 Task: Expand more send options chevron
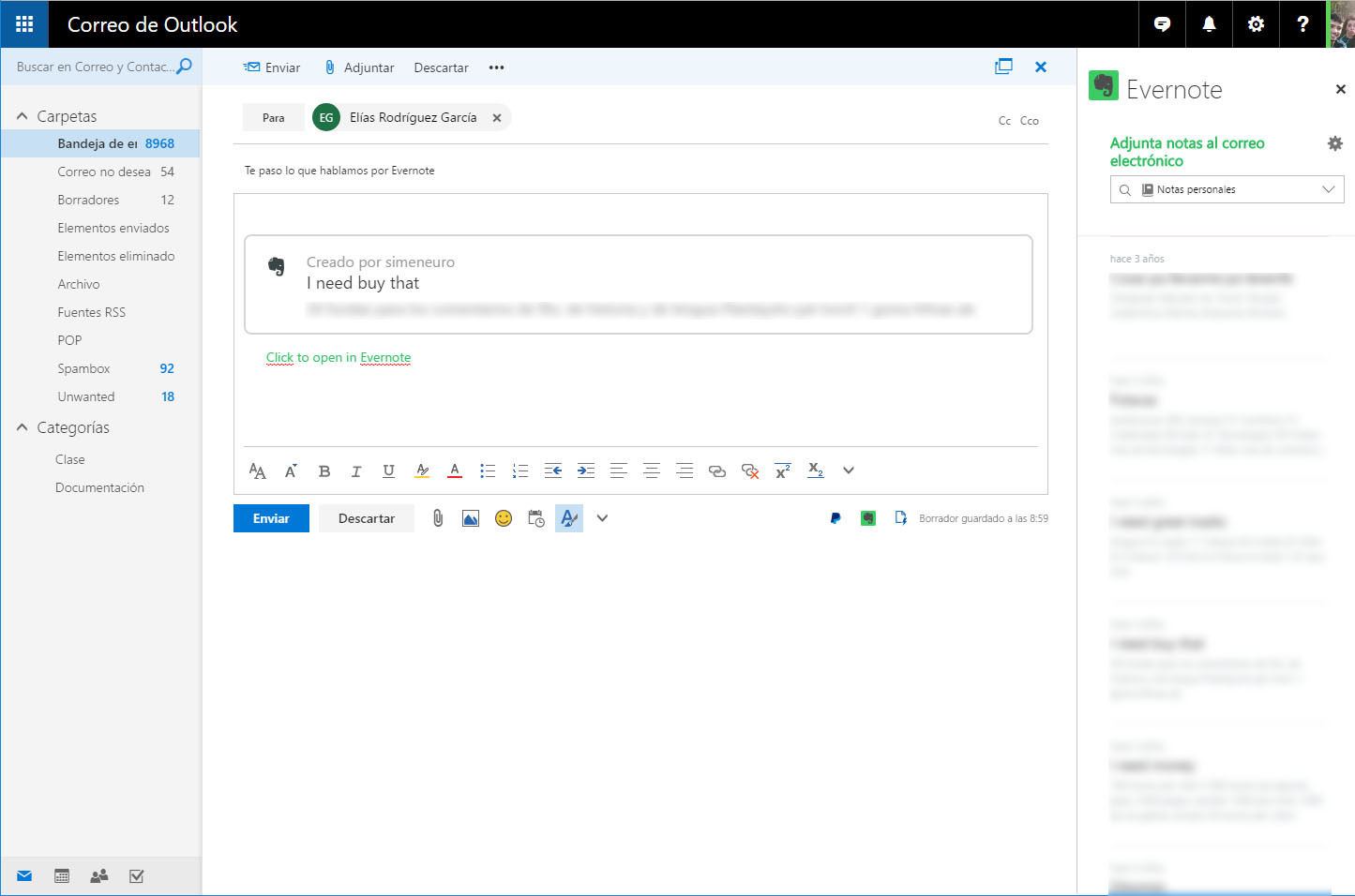603,518
